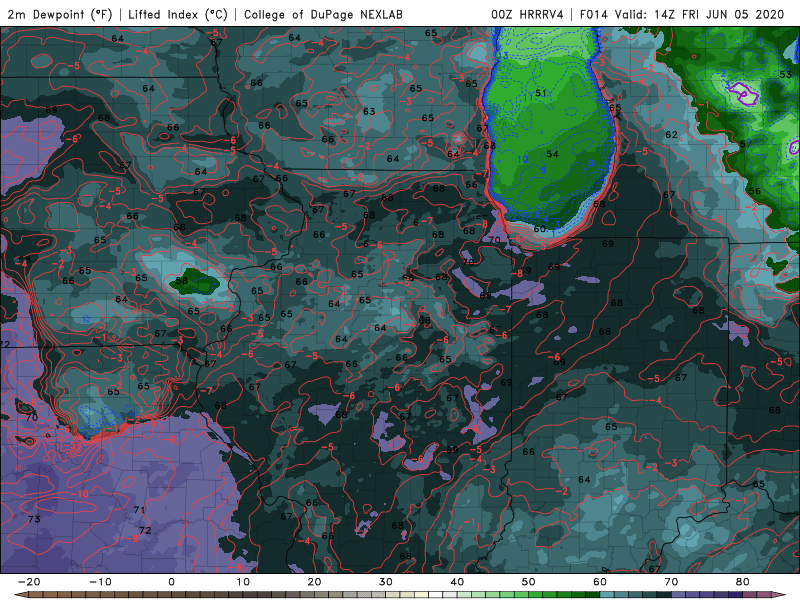The width and height of the screenshot is (800, 600).
Task: Click the 71 dewpoint value in purple area
Action: coord(139,509)
